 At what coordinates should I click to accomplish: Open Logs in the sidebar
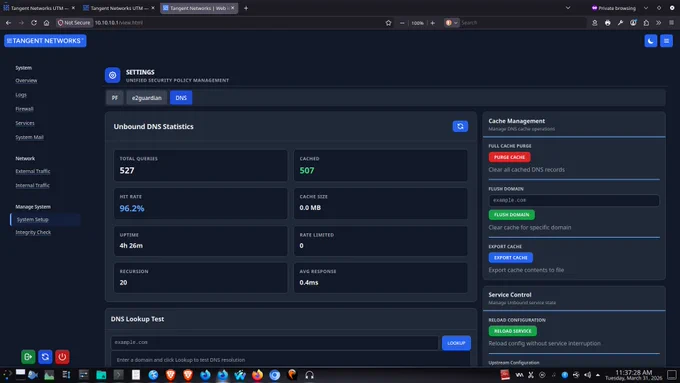point(21,95)
